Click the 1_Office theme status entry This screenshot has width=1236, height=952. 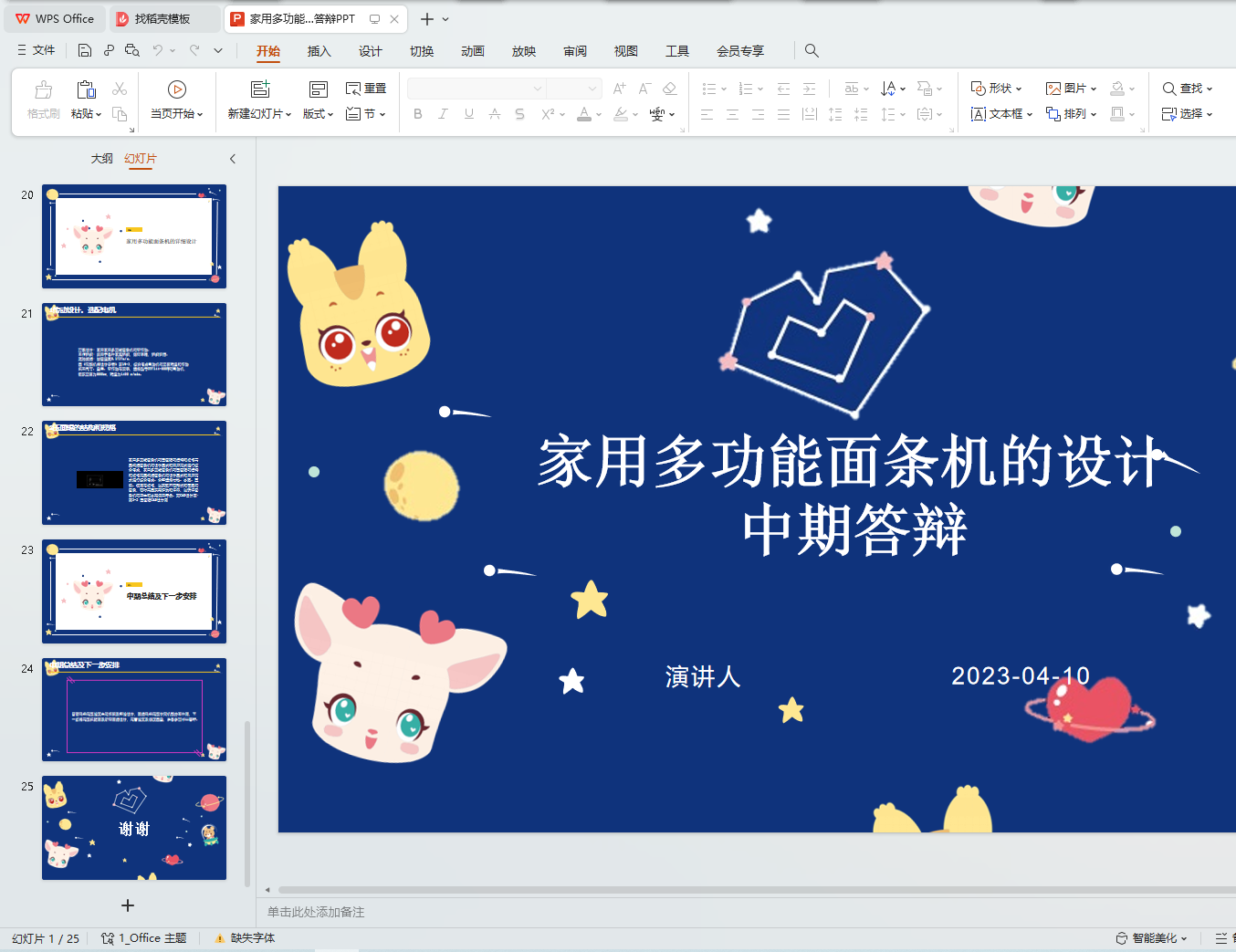144,938
